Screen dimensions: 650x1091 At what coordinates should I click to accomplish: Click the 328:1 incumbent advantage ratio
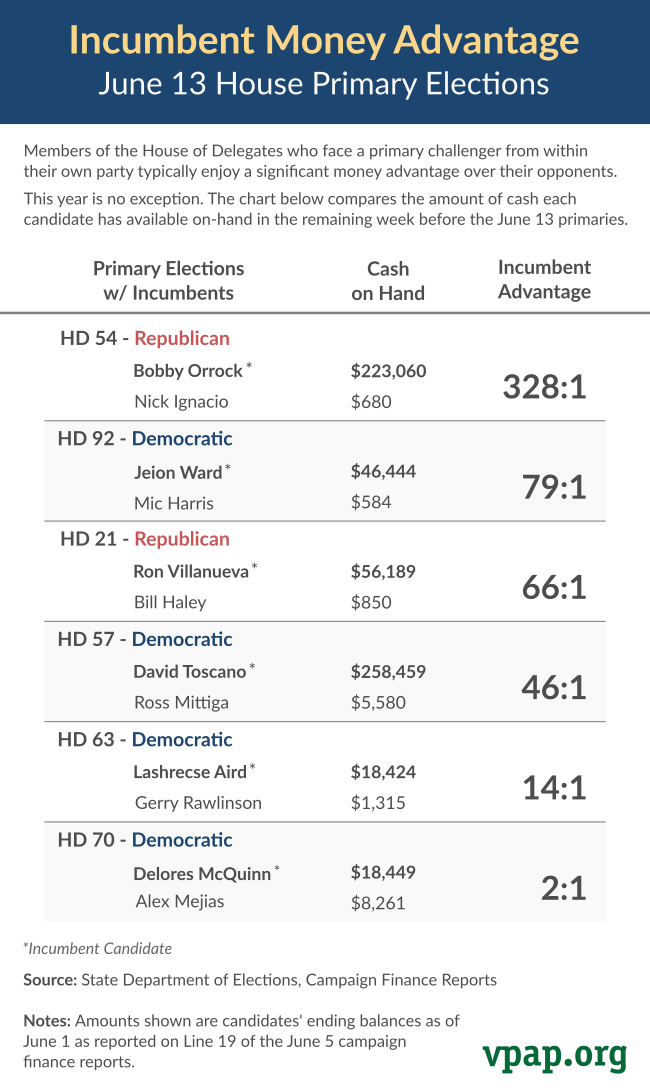(x=544, y=386)
